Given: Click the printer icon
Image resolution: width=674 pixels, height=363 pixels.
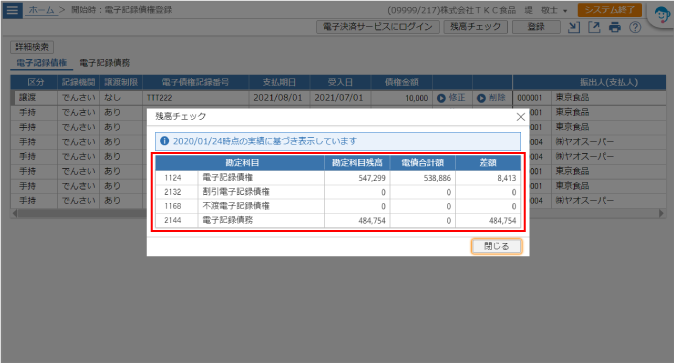Looking at the screenshot, I should (x=615, y=27).
